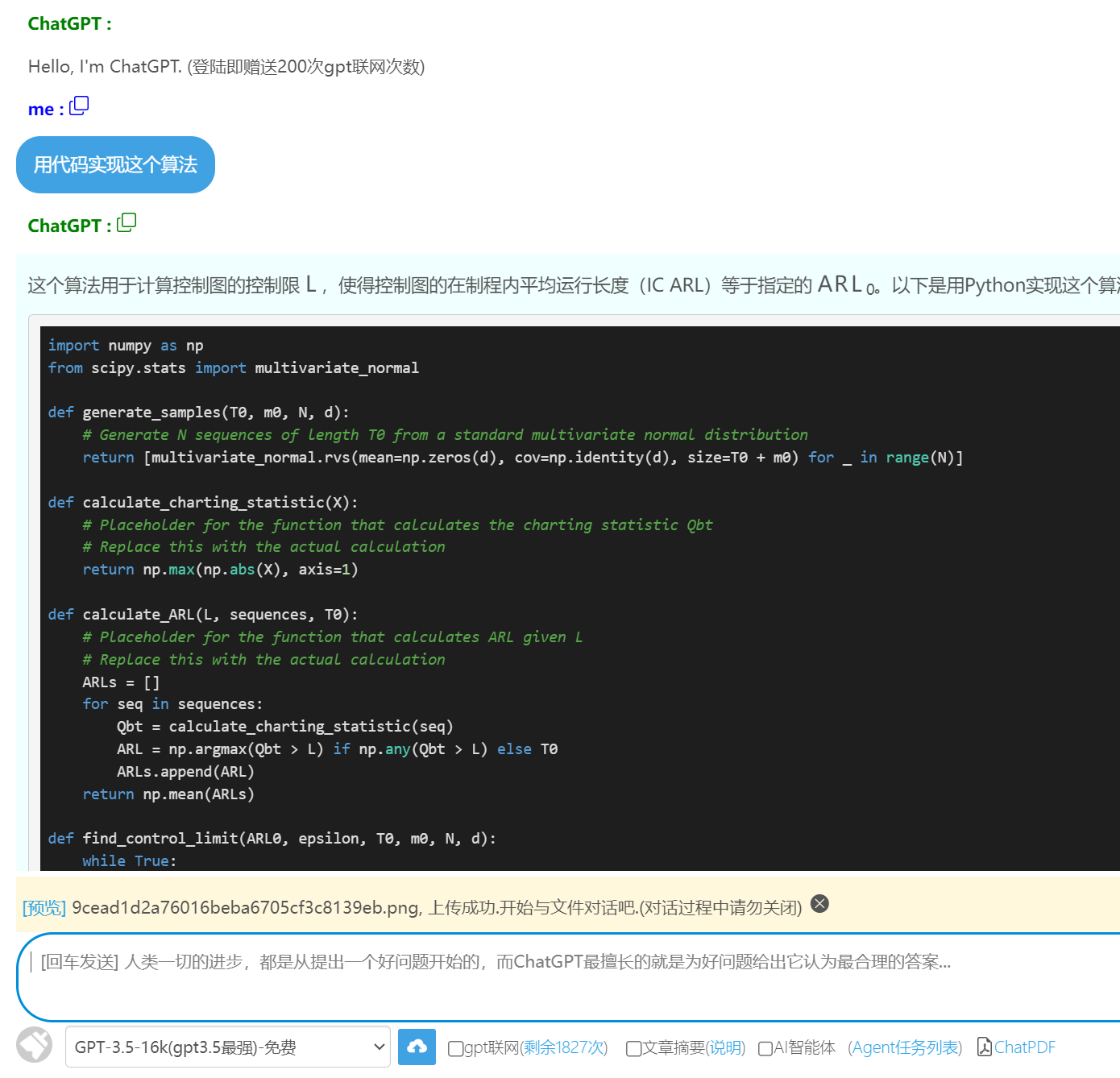Toggle the 文章摘要 checkbox
Image resolution: width=1120 pixels, height=1078 pixels.
(633, 1048)
